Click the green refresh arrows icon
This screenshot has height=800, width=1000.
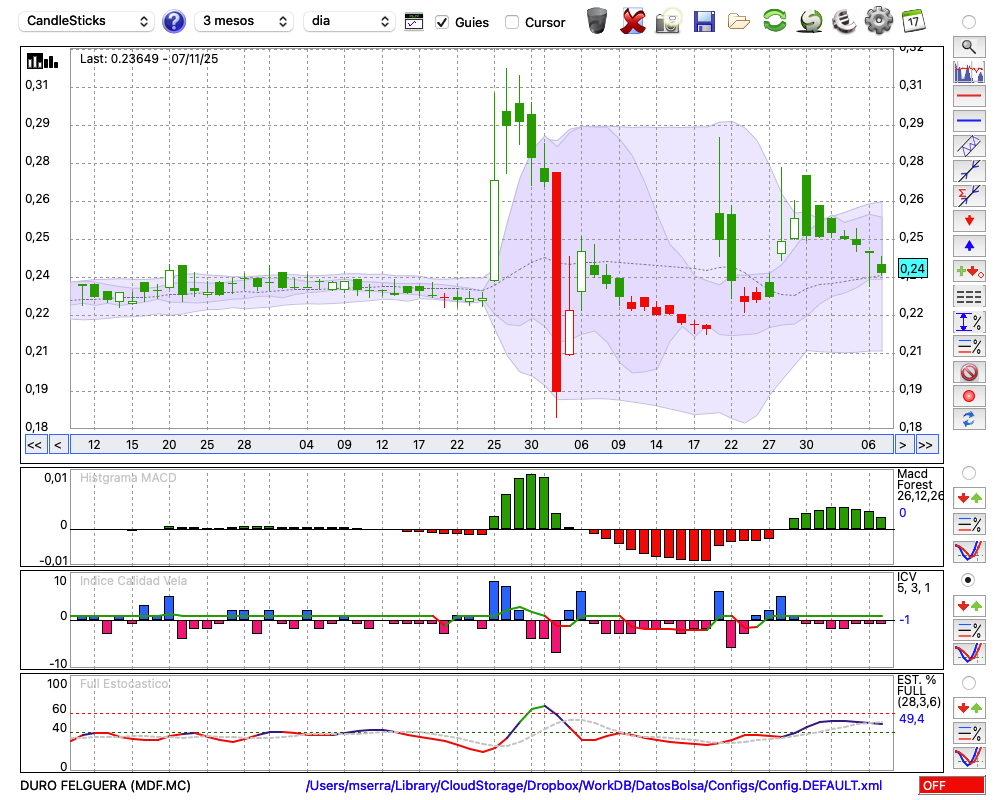(x=774, y=21)
